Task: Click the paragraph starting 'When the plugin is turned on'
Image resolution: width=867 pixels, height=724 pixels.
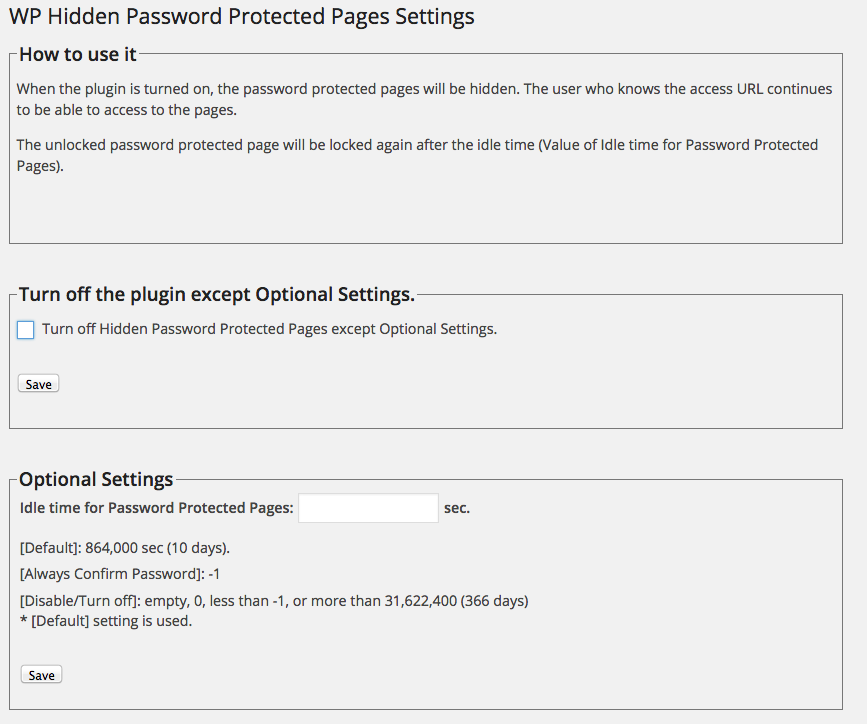Action: (x=424, y=100)
